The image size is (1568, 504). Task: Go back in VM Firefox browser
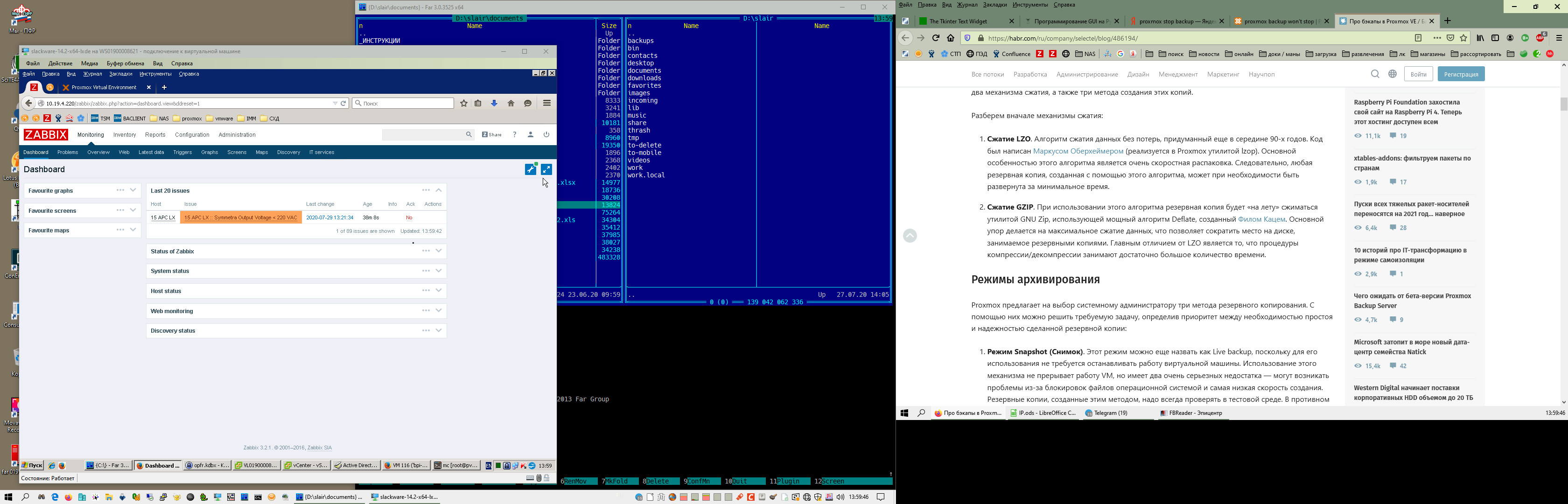28,104
